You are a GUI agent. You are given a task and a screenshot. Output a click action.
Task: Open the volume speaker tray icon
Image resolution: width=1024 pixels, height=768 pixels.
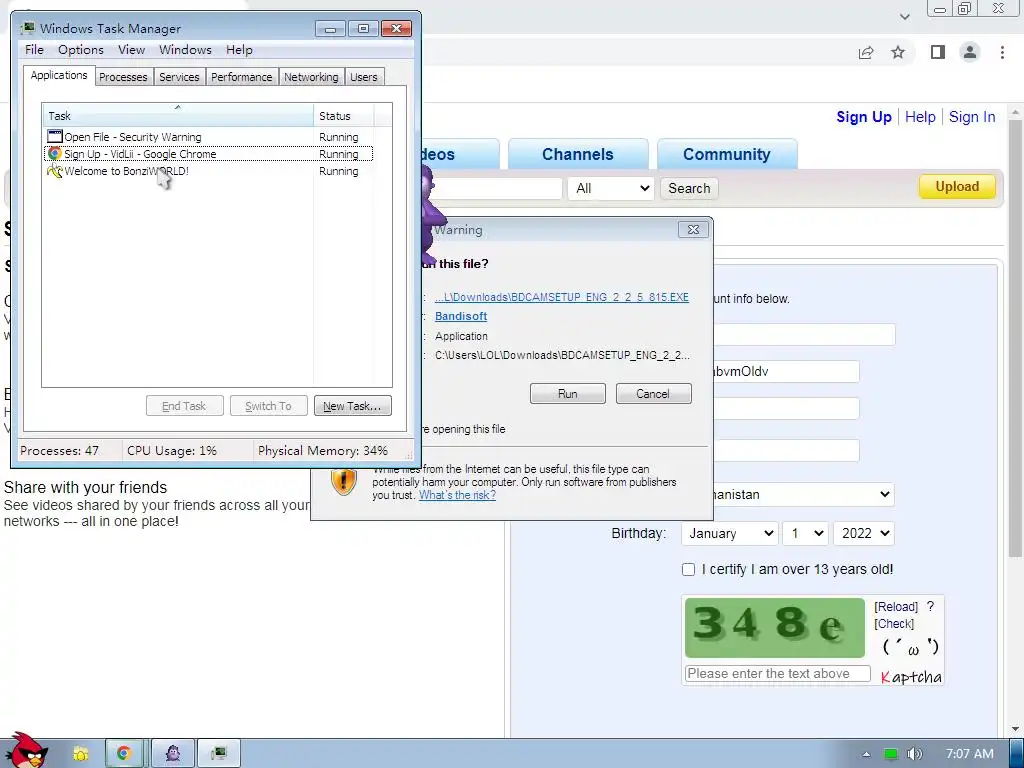coord(914,754)
